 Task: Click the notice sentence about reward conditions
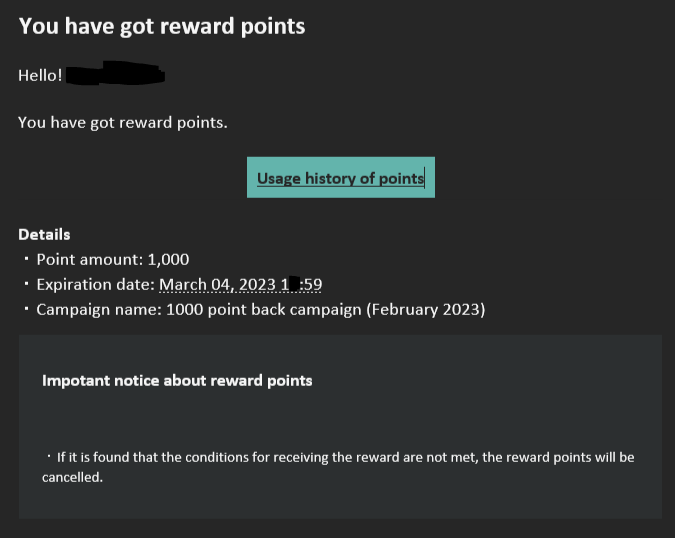338,467
